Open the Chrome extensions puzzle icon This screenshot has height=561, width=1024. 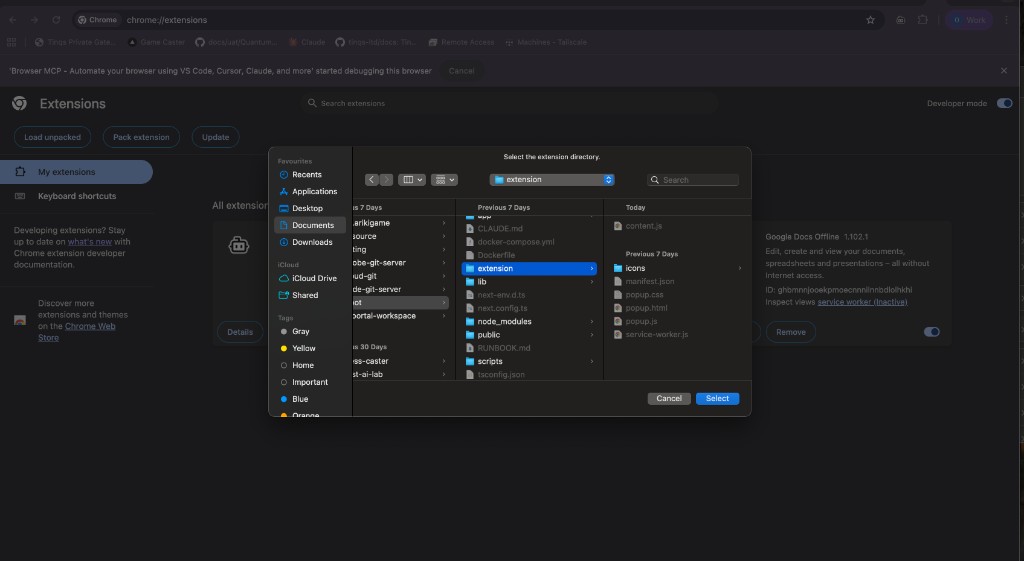click(923, 20)
